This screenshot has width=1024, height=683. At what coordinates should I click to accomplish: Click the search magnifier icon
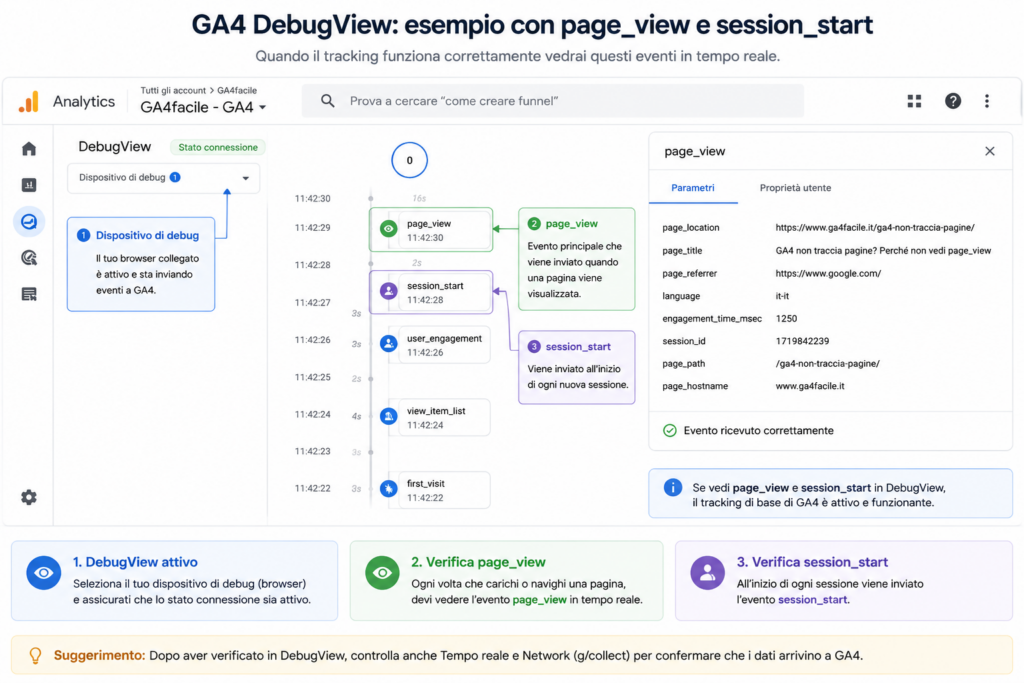328,101
